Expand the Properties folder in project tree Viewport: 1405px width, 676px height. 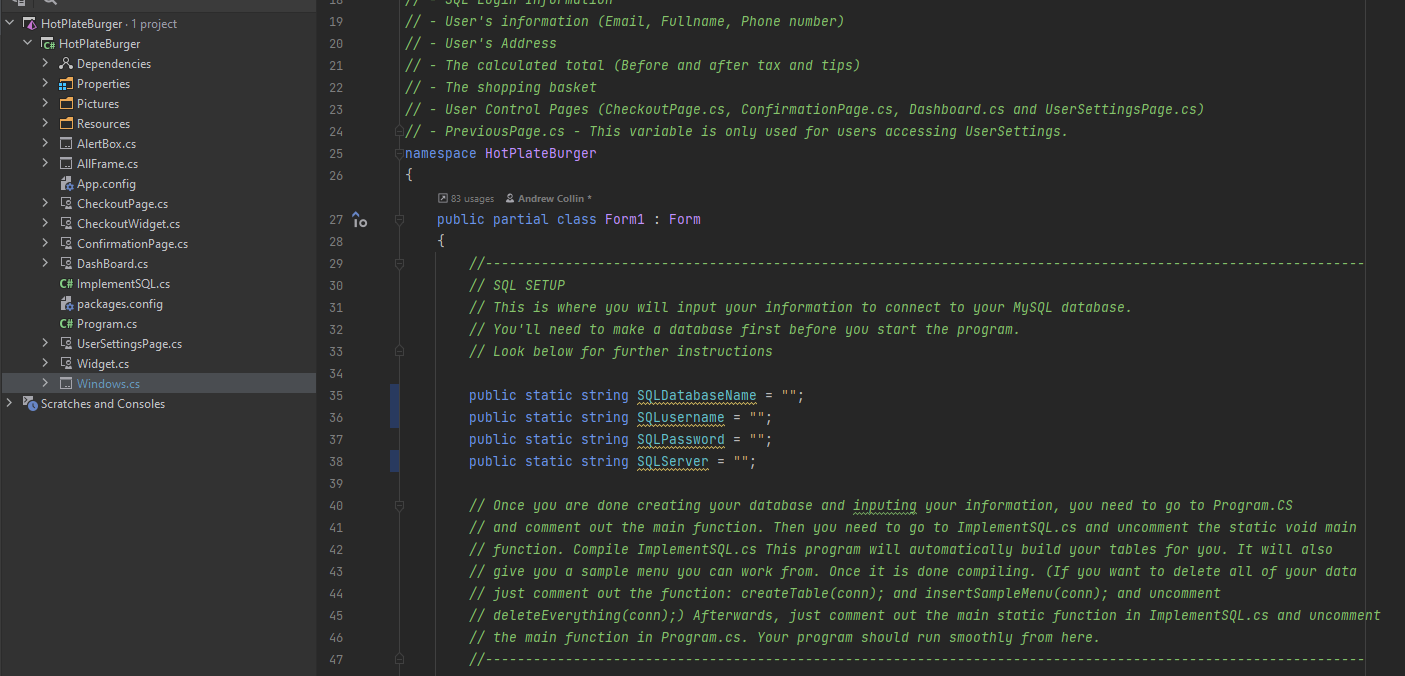(x=45, y=84)
